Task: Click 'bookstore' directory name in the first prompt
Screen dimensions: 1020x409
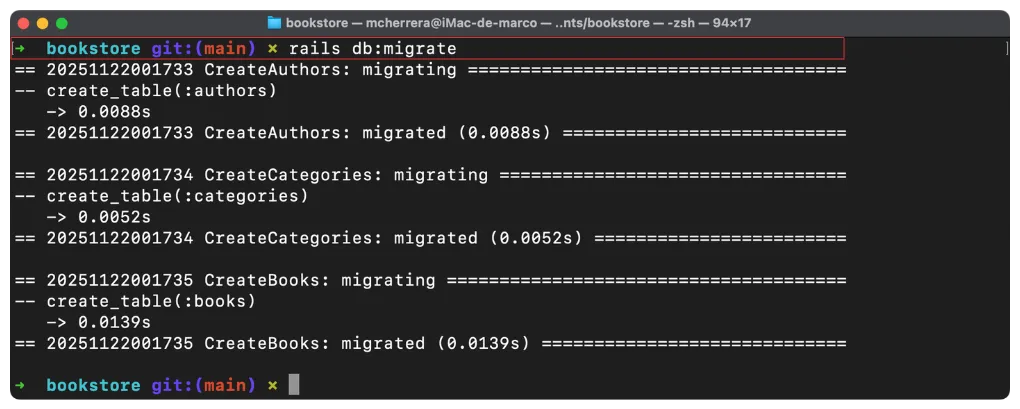Action: point(93,48)
